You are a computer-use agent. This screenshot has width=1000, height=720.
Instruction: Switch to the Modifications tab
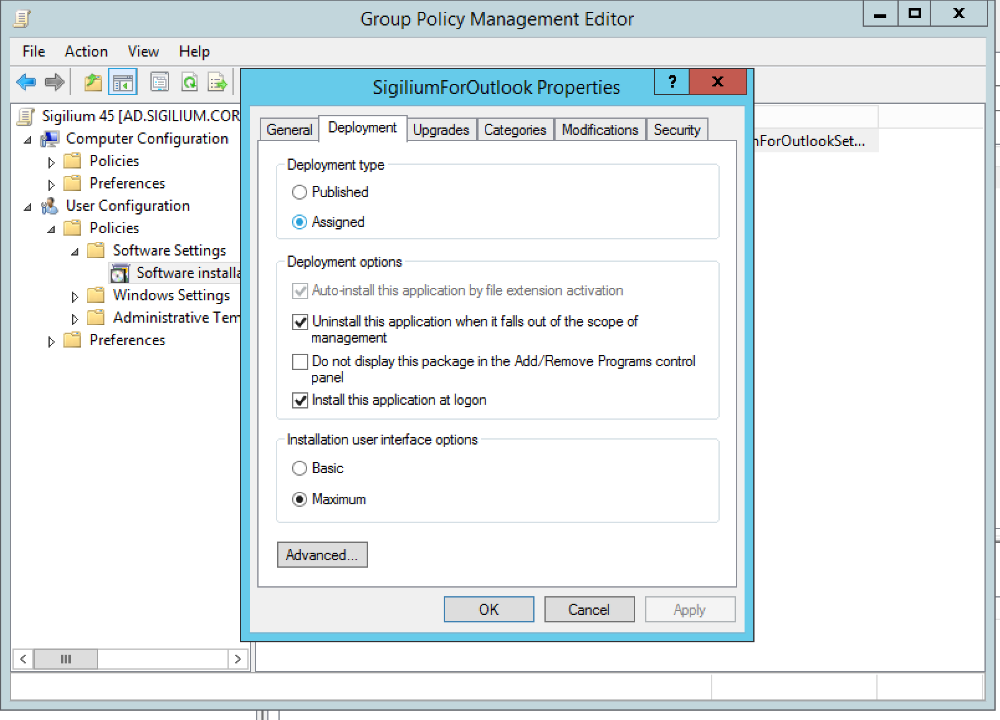tap(599, 130)
